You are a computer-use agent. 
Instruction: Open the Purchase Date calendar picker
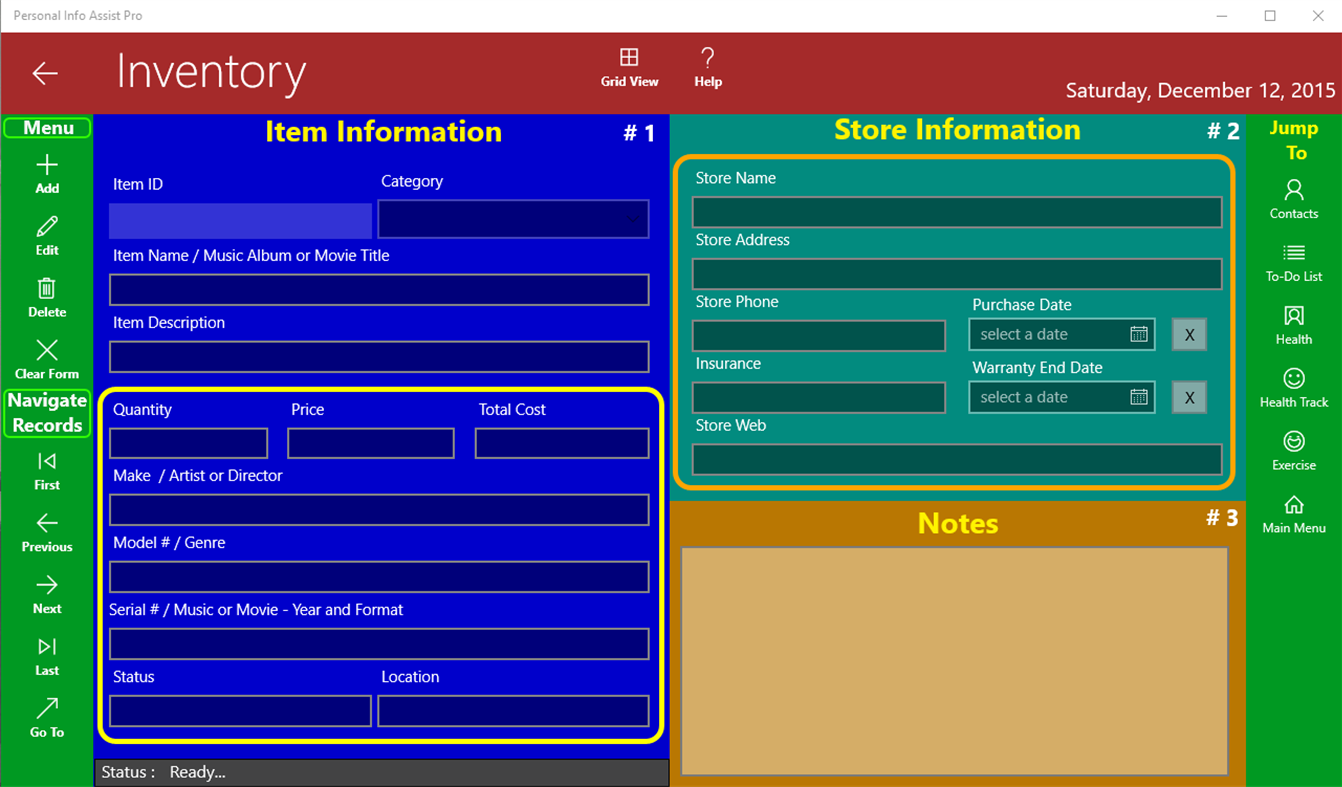pos(1139,334)
